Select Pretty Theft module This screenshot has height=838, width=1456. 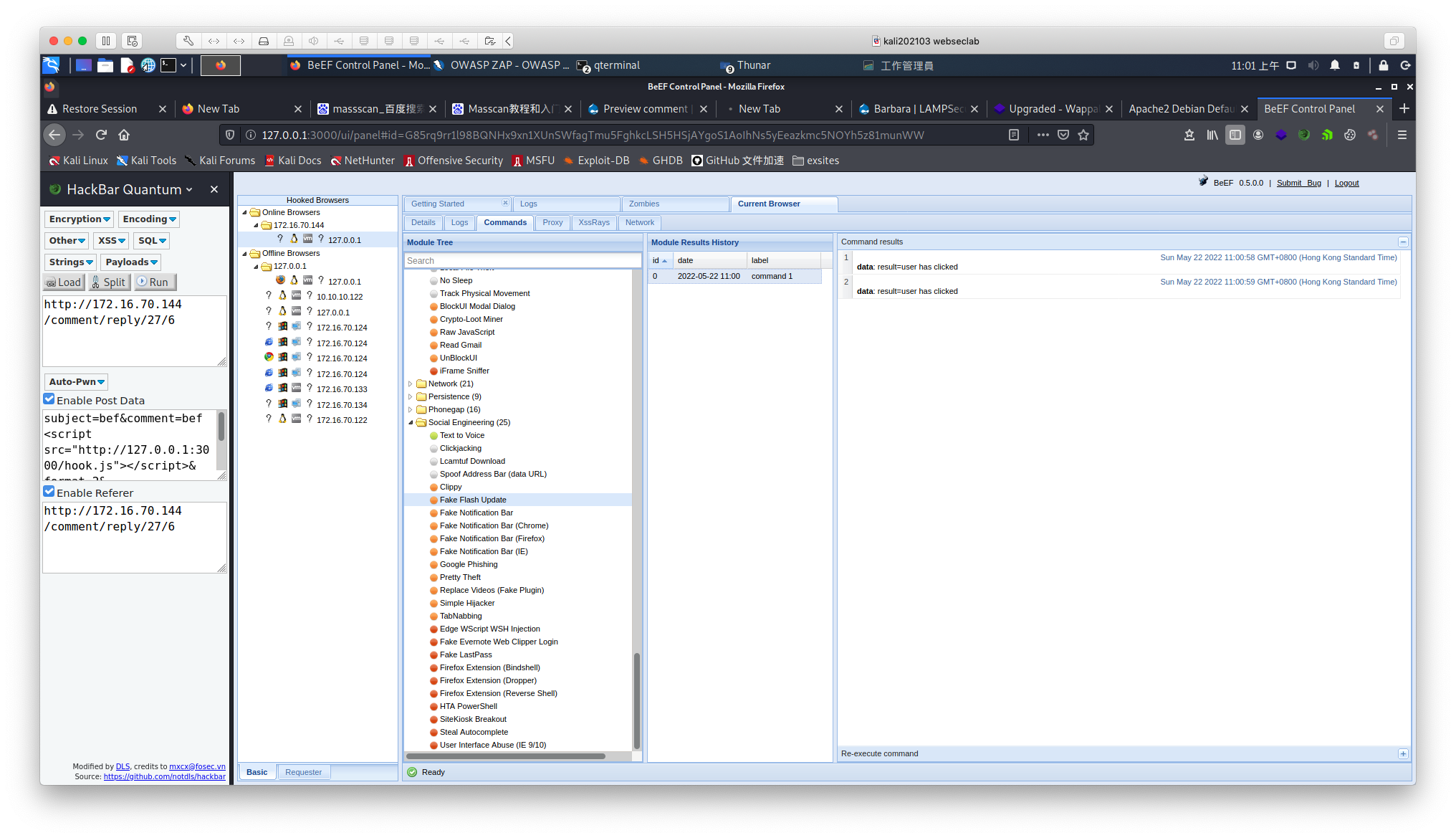pos(460,578)
